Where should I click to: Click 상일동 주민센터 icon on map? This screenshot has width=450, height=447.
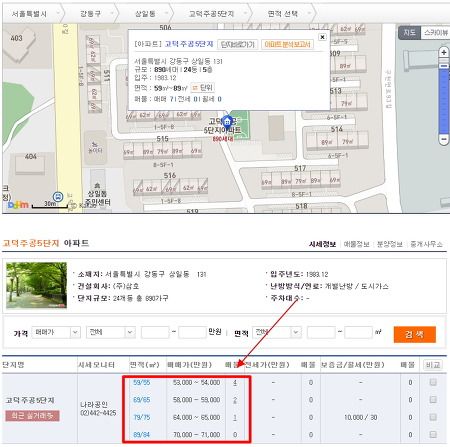(97, 186)
